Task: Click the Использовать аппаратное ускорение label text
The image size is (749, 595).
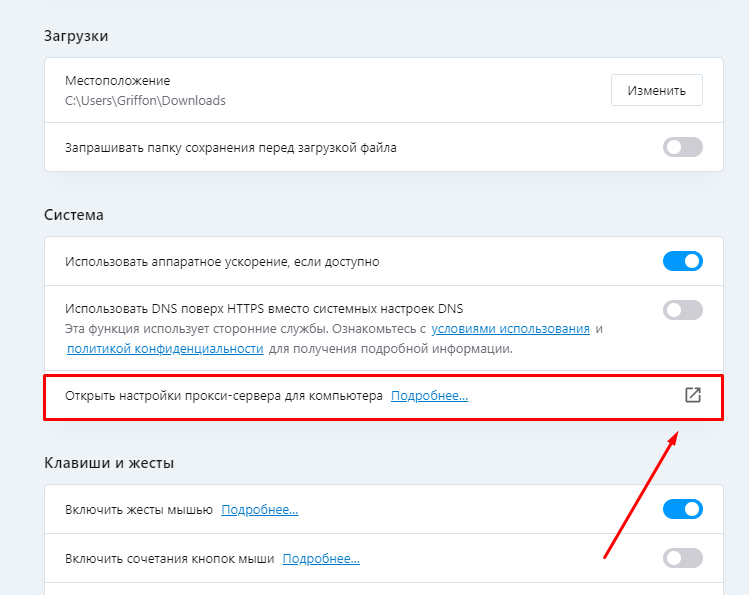Action: tap(222, 261)
